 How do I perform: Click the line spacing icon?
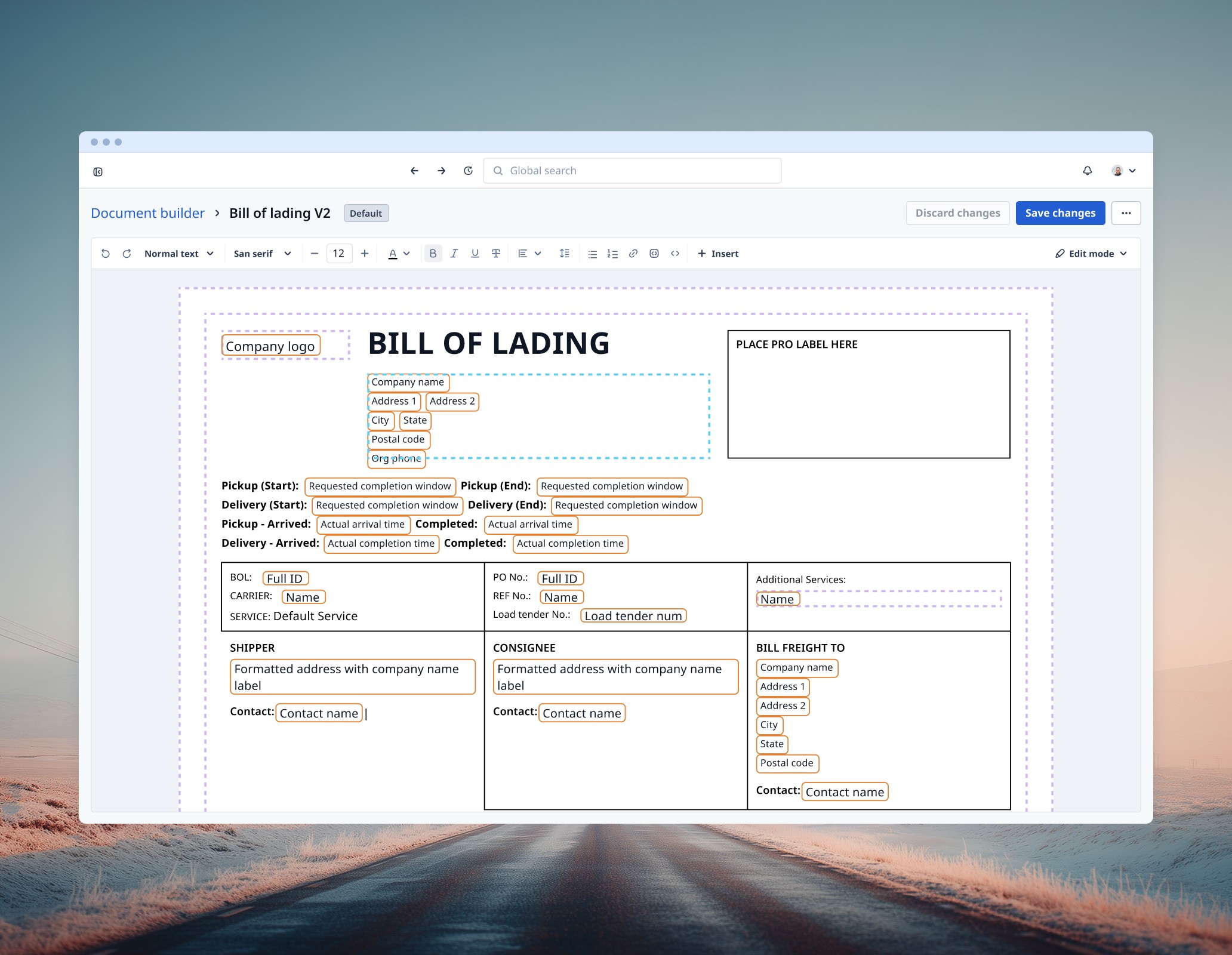tap(564, 254)
